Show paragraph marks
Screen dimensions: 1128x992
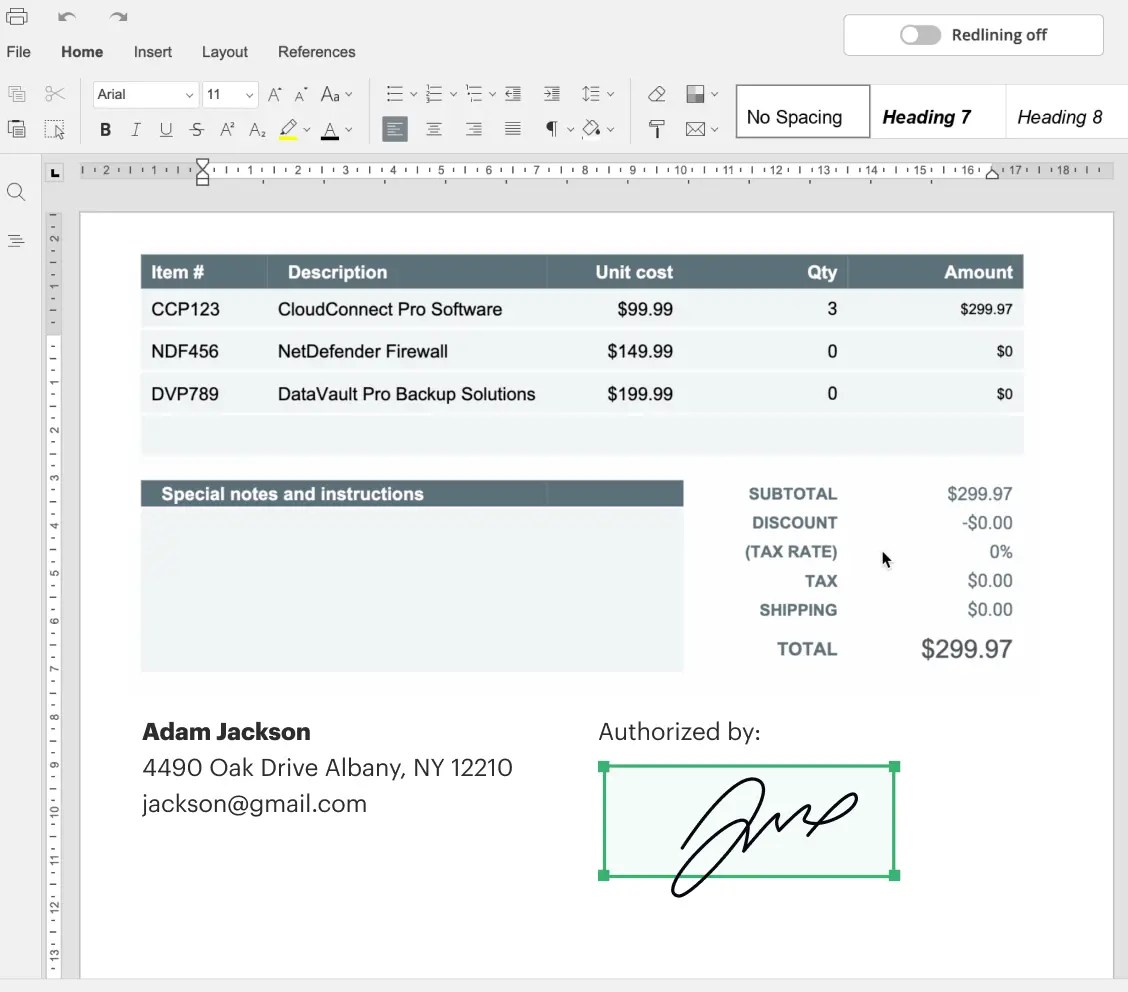[x=553, y=129]
